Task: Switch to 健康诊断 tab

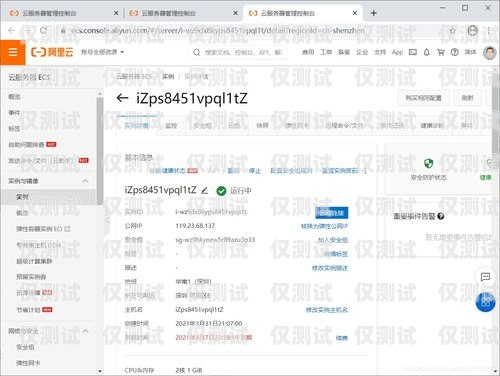Action: [432, 126]
